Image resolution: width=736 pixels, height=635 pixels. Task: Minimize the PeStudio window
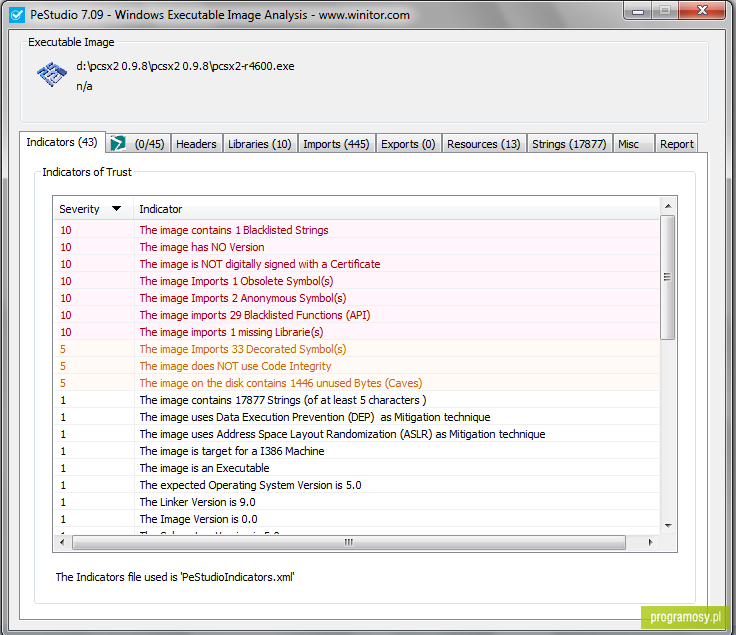pos(637,11)
